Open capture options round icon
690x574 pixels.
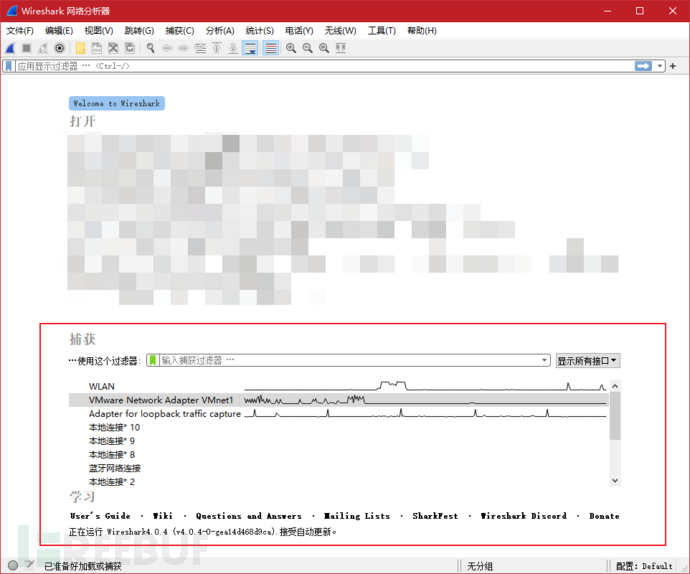pos(59,48)
